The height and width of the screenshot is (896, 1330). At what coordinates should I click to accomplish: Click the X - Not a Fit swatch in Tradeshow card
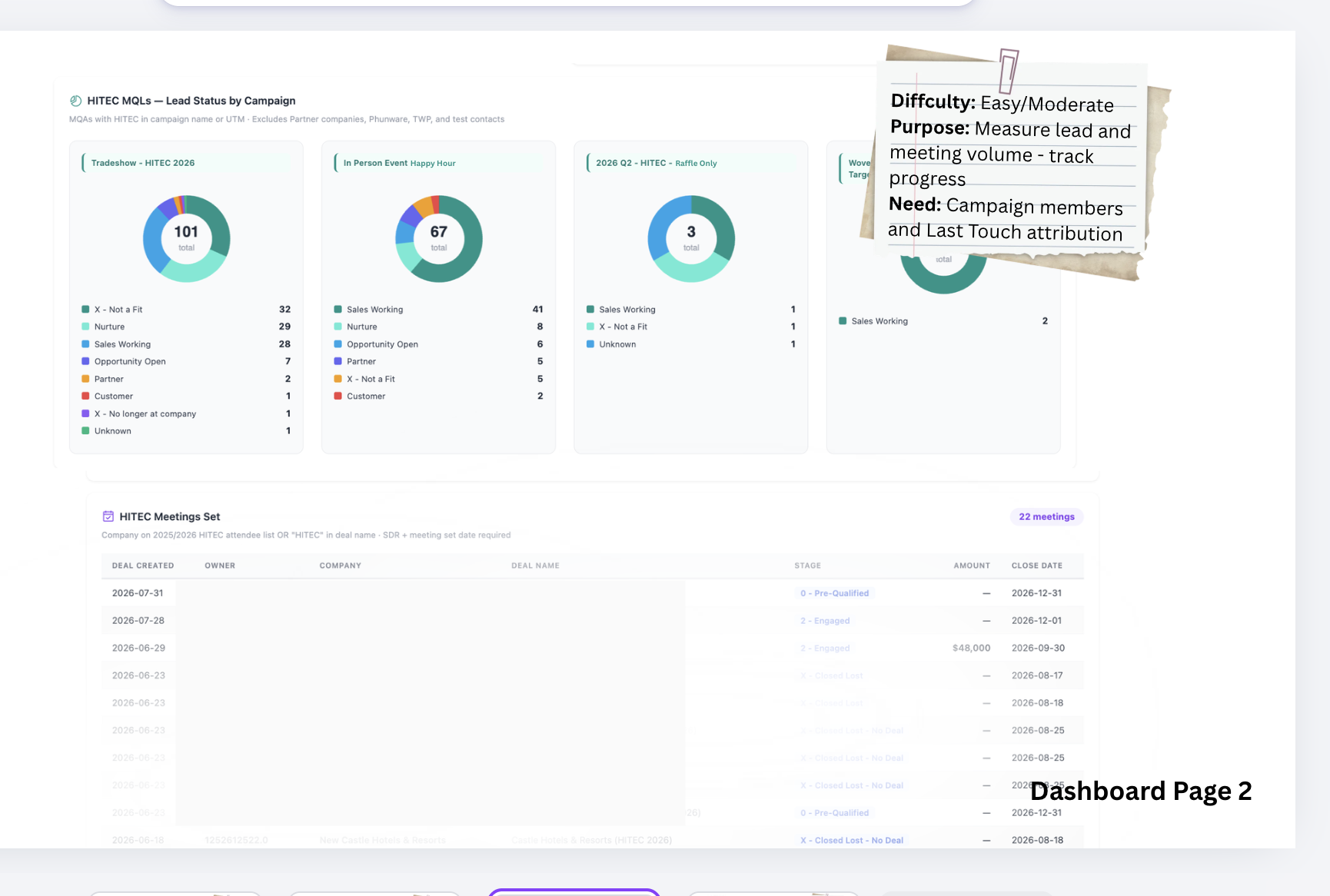click(85, 310)
